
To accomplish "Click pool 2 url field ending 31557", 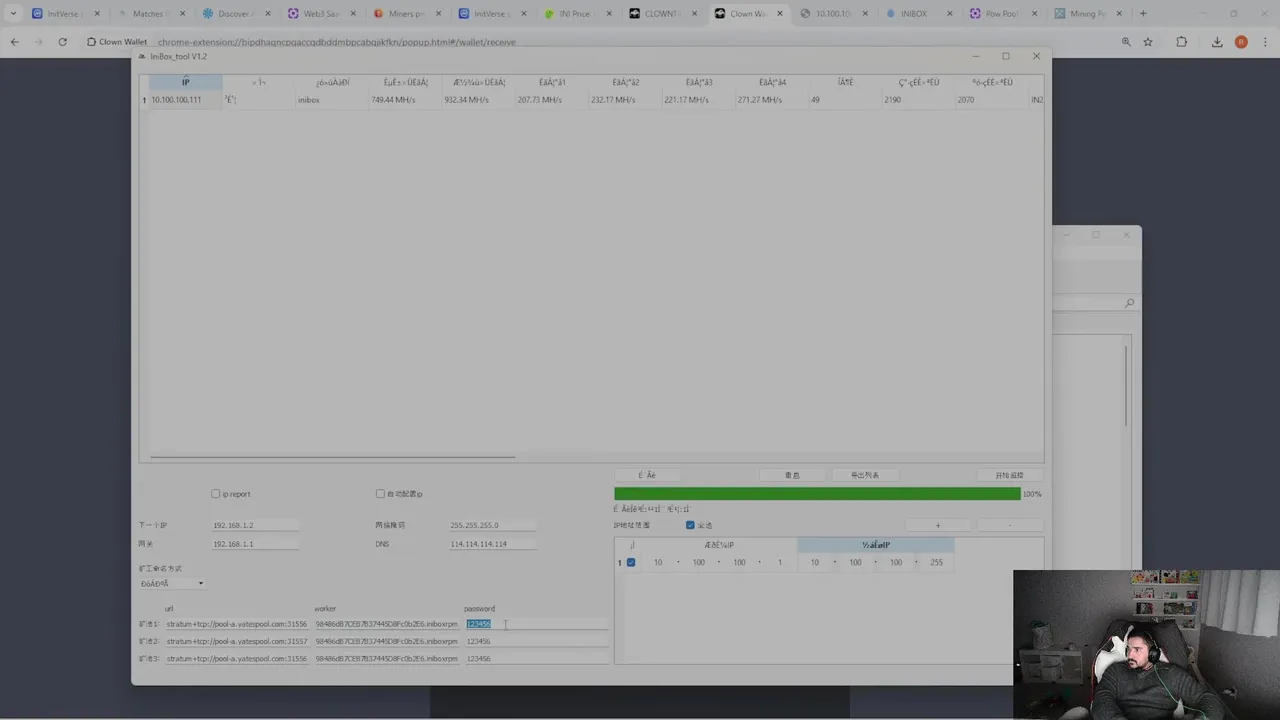I will point(237,641).
